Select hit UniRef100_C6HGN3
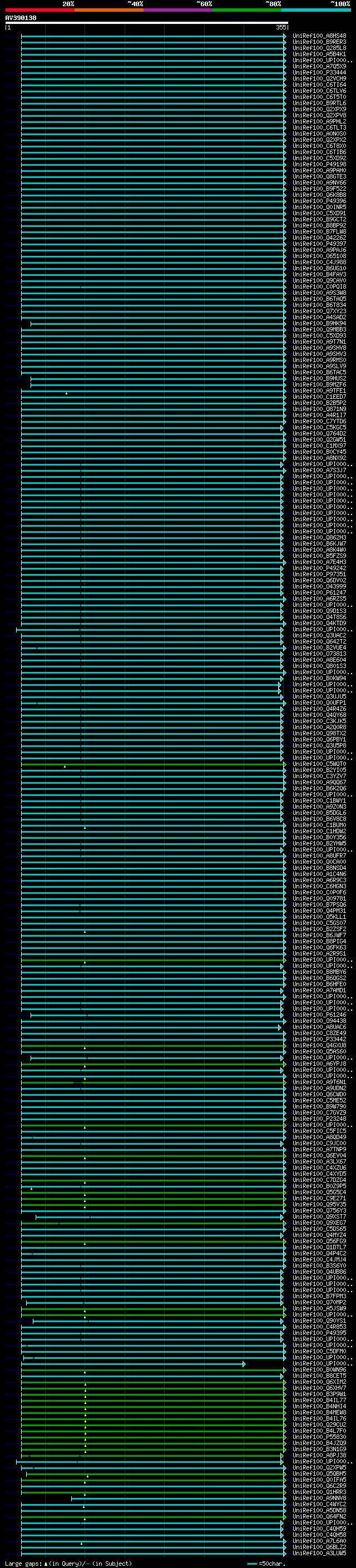Image resolution: width=356 pixels, height=1568 pixels. pos(319,887)
